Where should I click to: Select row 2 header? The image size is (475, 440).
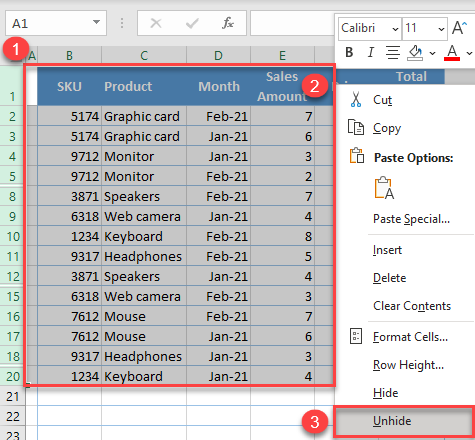[x=12, y=116]
